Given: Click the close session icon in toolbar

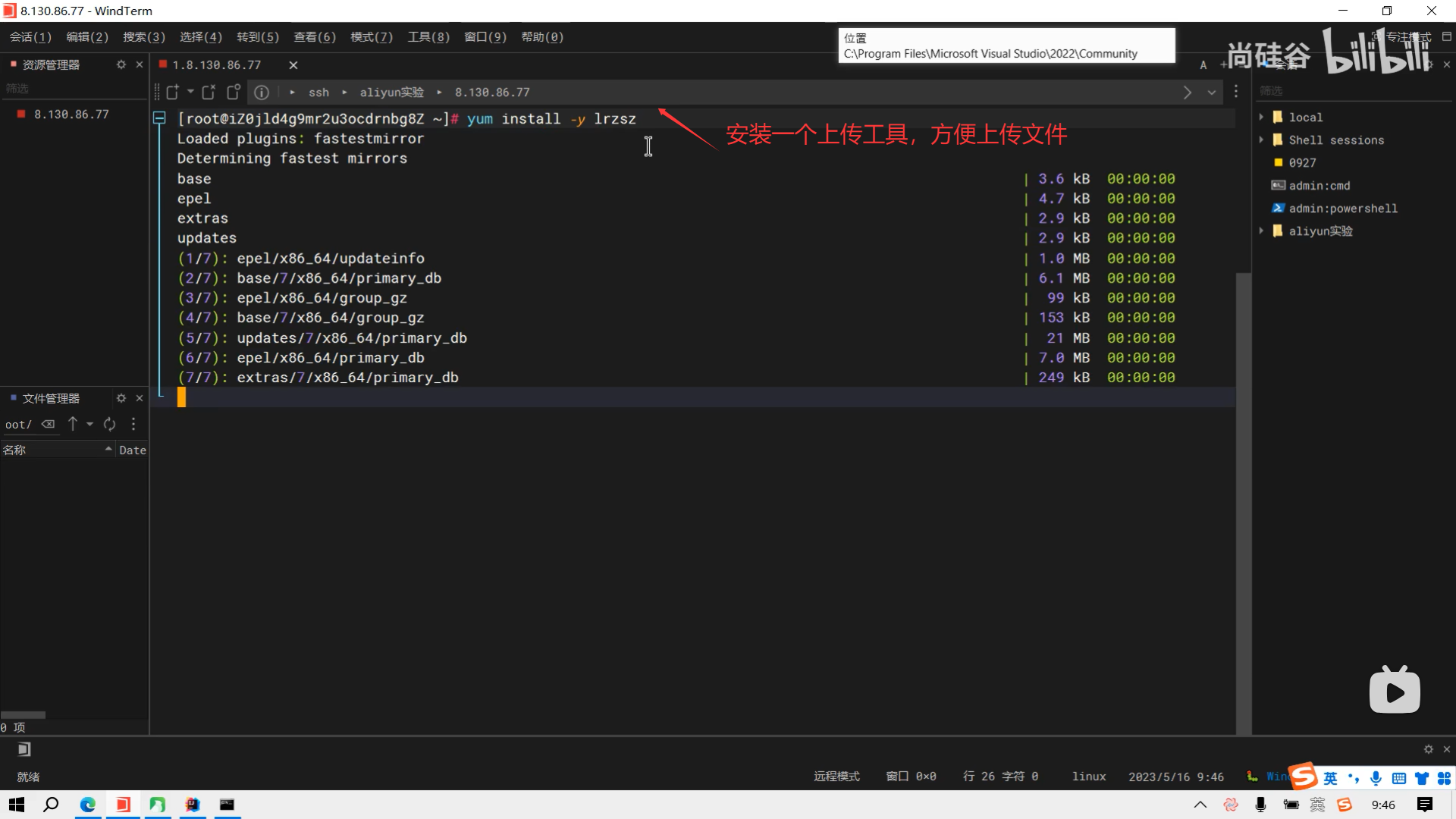Looking at the screenshot, I should pyautogui.click(x=209, y=92).
